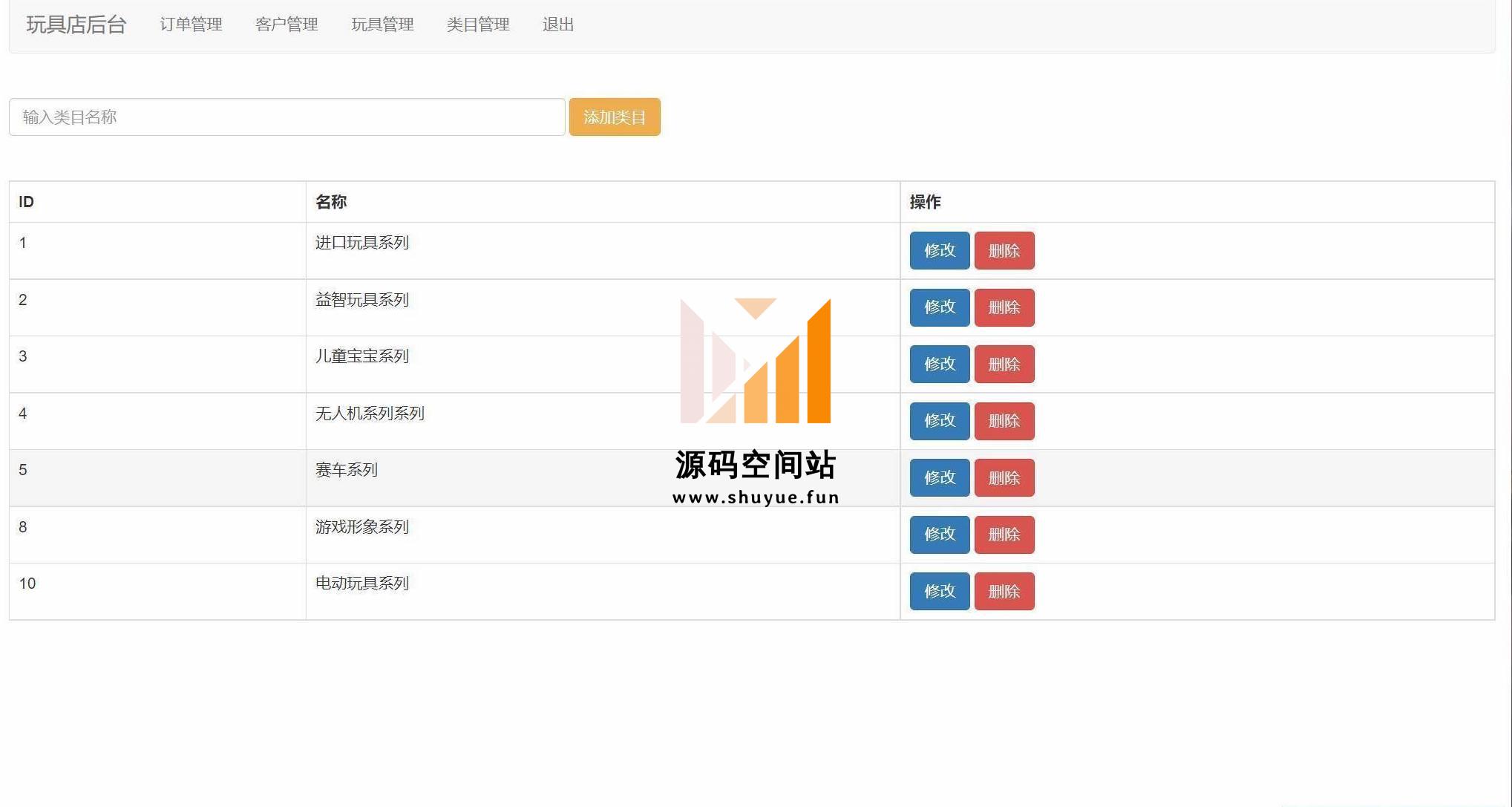Image resolution: width=1512 pixels, height=807 pixels.
Task: Delete 赛车系列 category
Action: [1004, 478]
